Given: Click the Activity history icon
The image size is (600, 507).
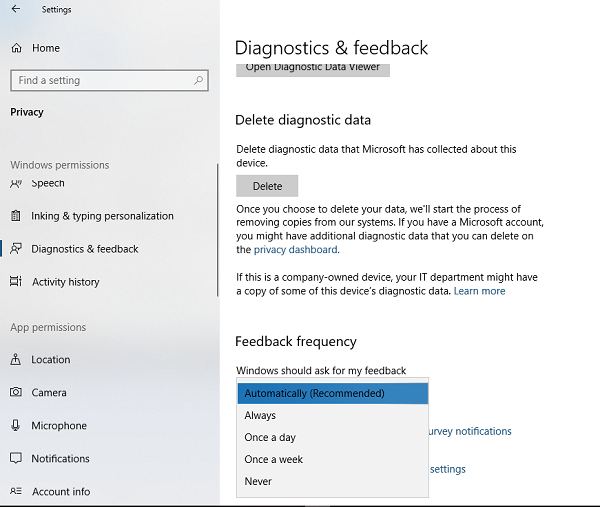Looking at the screenshot, I should pos(16,282).
